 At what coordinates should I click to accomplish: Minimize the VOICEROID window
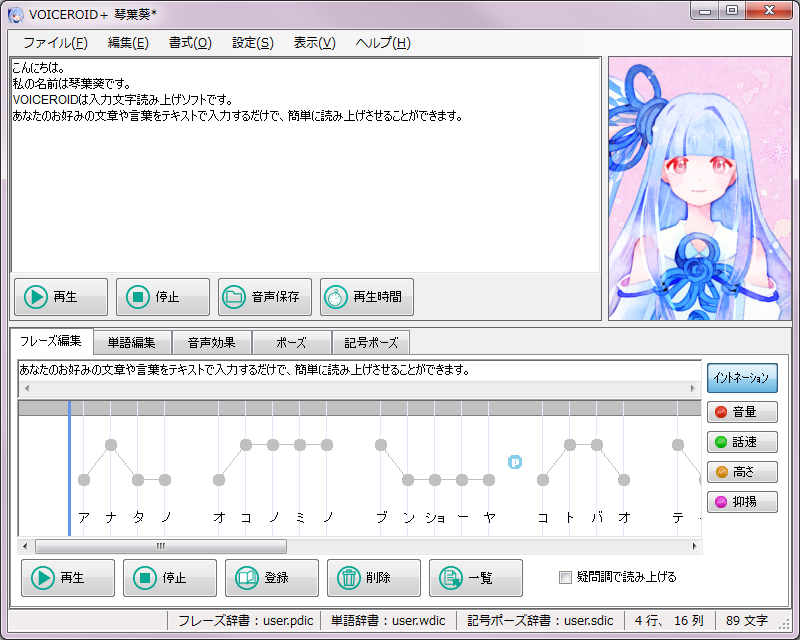click(x=705, y=11)
